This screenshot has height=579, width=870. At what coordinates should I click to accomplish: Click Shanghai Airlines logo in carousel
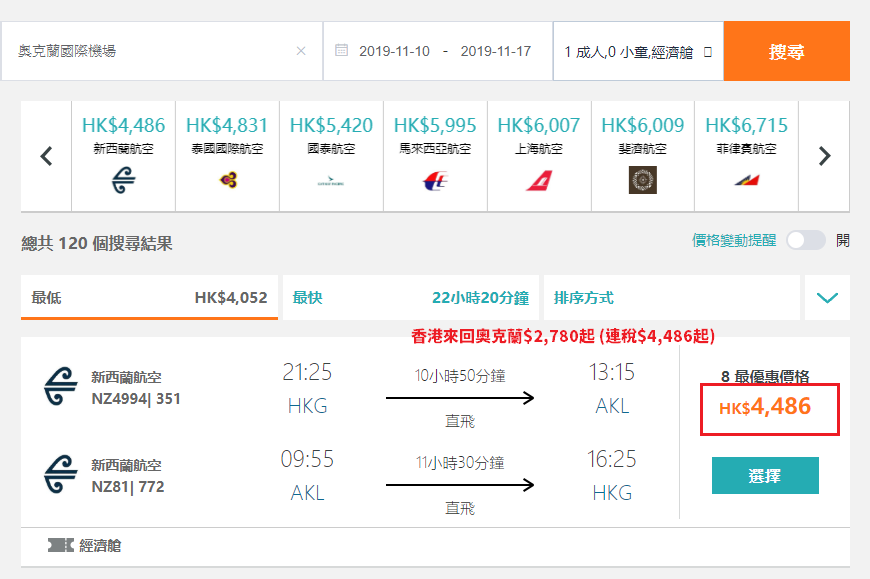tap(539, 180)
